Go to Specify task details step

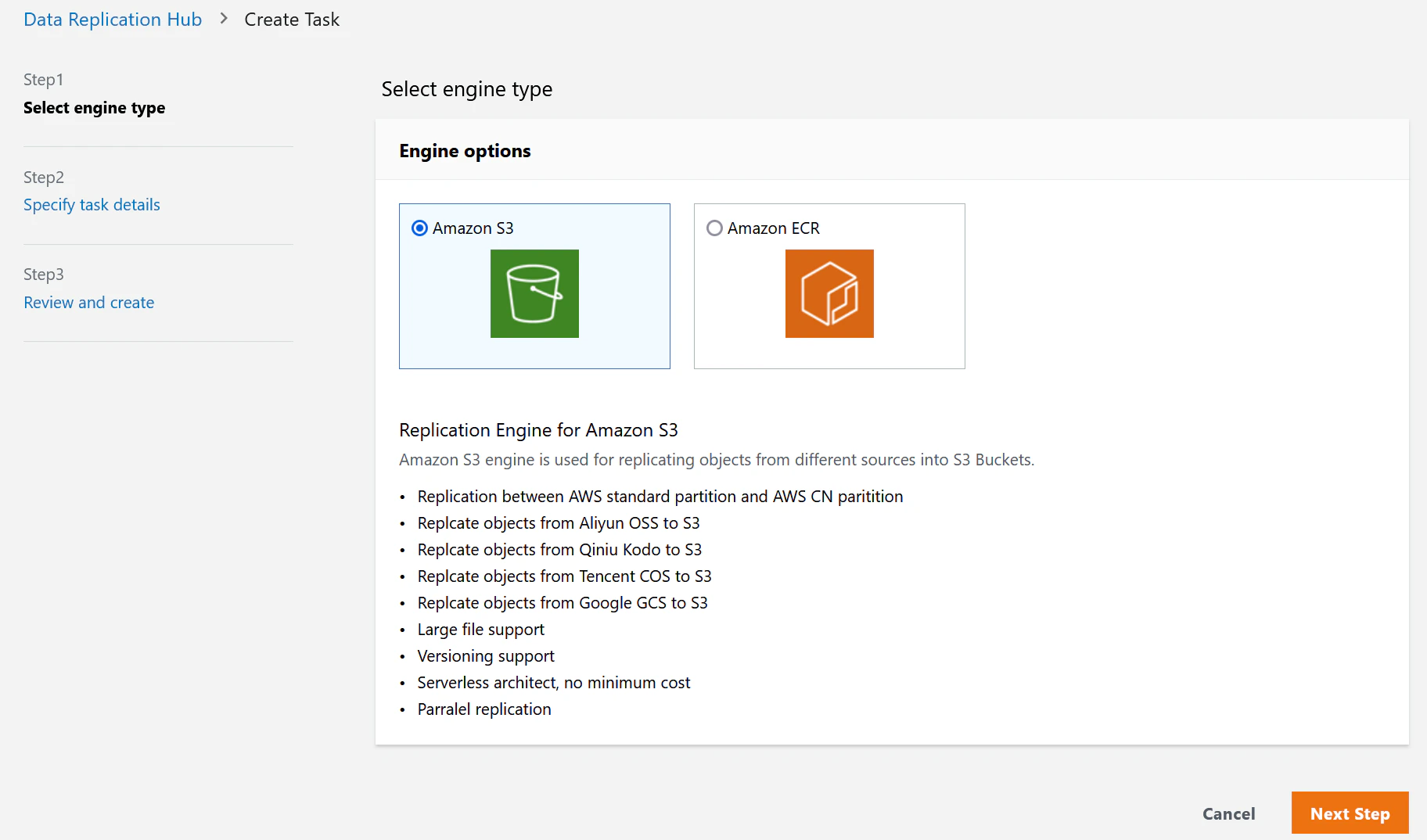[x=92, y=205]
